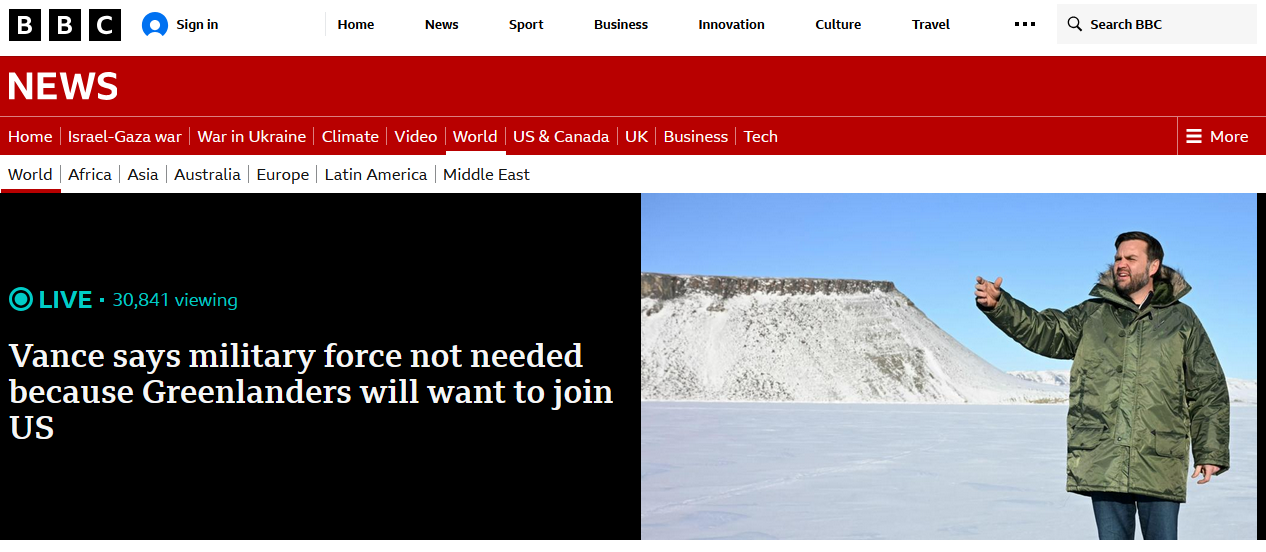Select the War in Ukraine section
This screenshot has width=1266, height=552.
click(x=252, y=136)
